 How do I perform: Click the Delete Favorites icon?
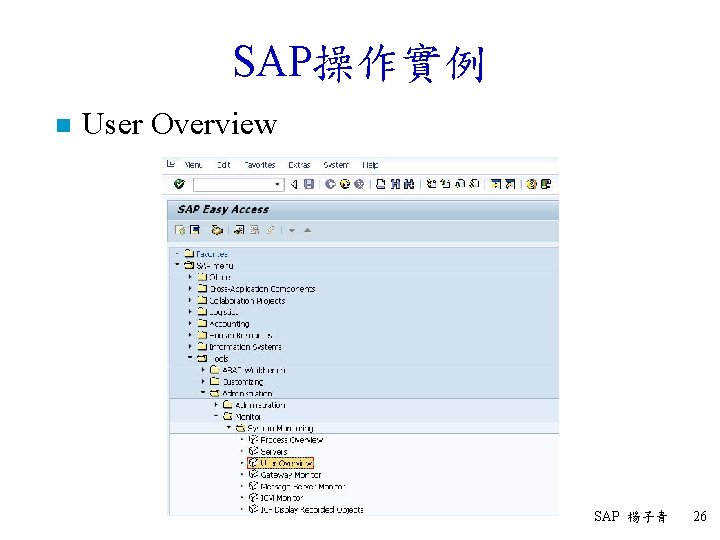click(x=254, y=230)
